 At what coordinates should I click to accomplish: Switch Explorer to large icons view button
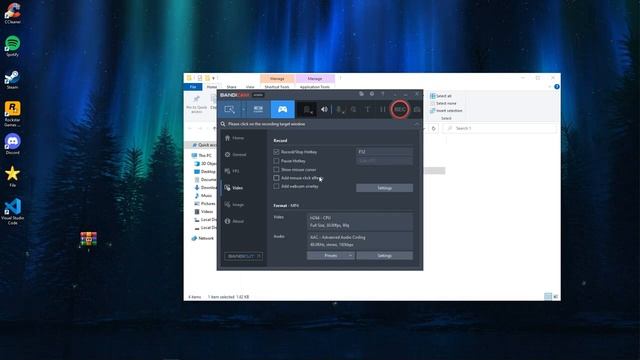[556, 297]
